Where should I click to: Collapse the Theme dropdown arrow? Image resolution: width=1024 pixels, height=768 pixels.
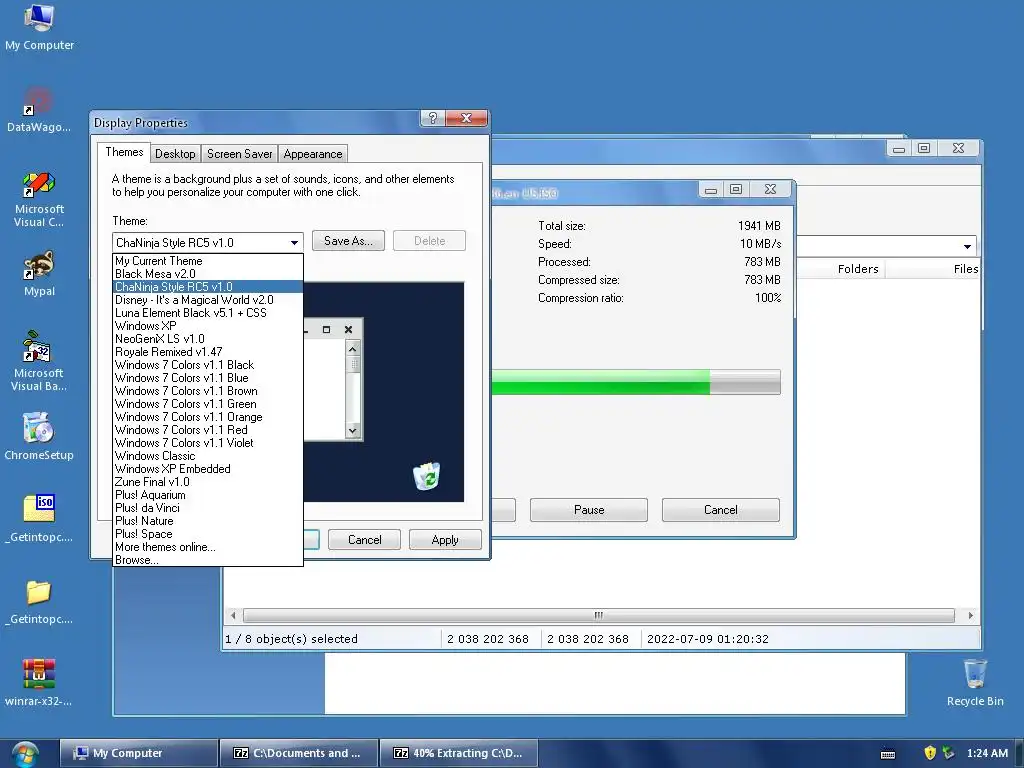click(x=295, y=242)
